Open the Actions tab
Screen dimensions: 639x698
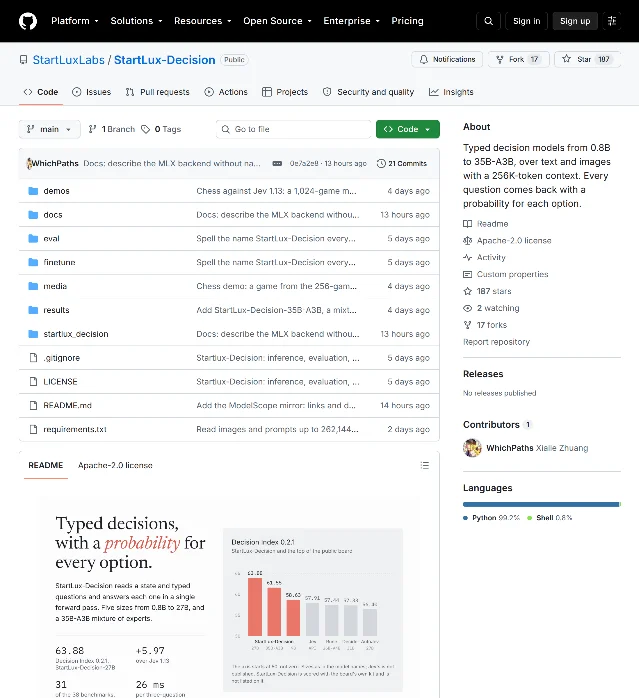click(x=226, y=92)
